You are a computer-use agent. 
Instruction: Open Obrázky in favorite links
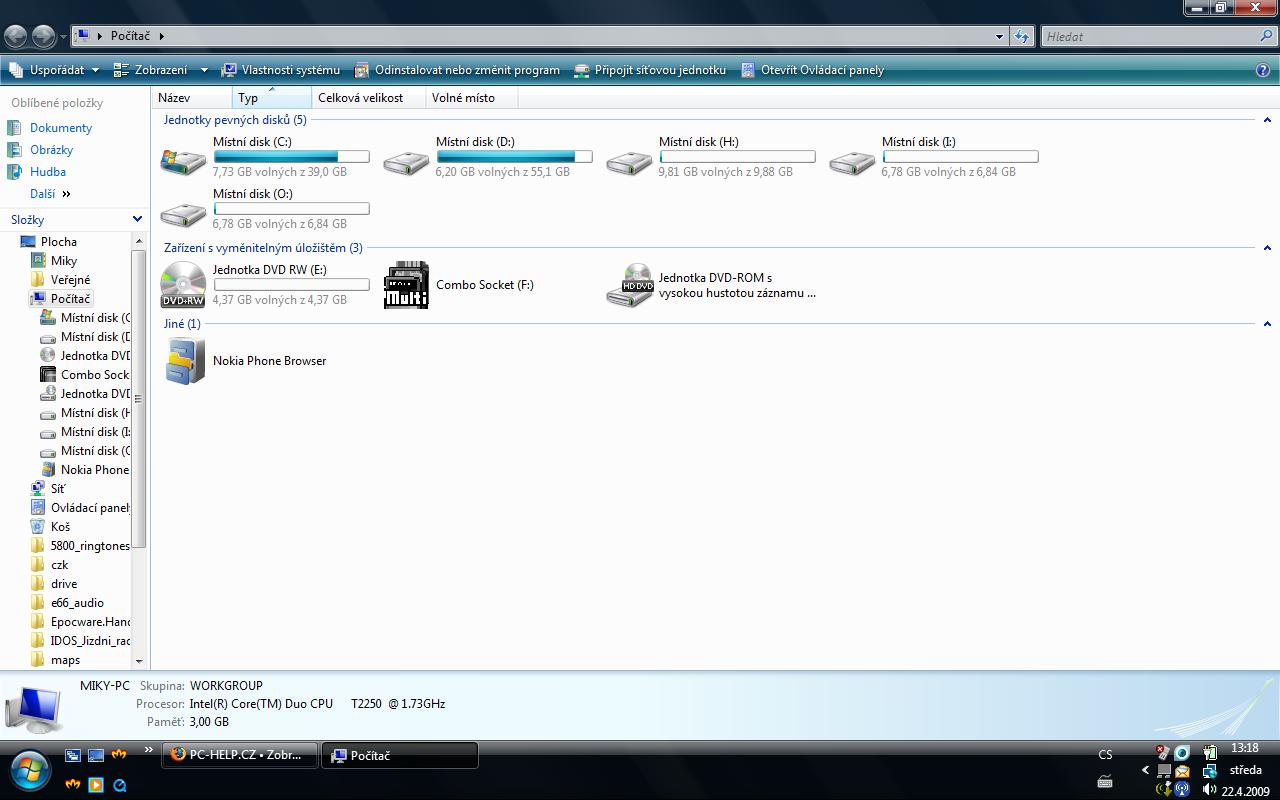click(x=51, y=150)
